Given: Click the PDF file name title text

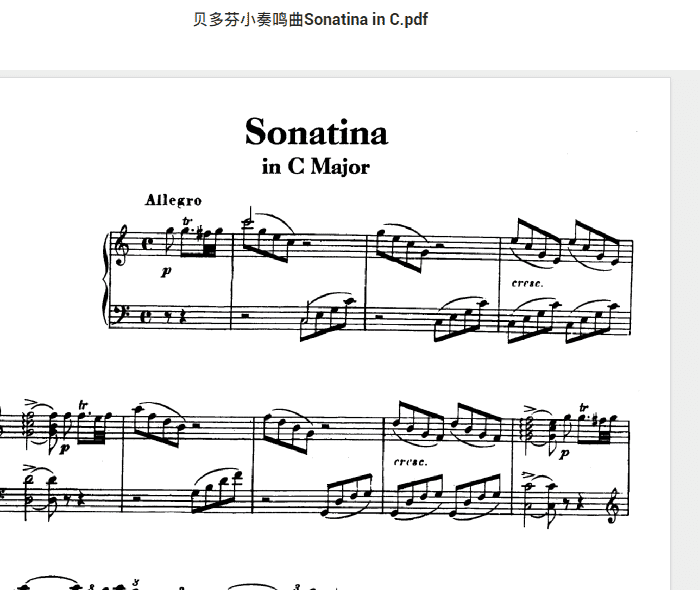Looking at the screenshot, I should (x=310, y=20).
